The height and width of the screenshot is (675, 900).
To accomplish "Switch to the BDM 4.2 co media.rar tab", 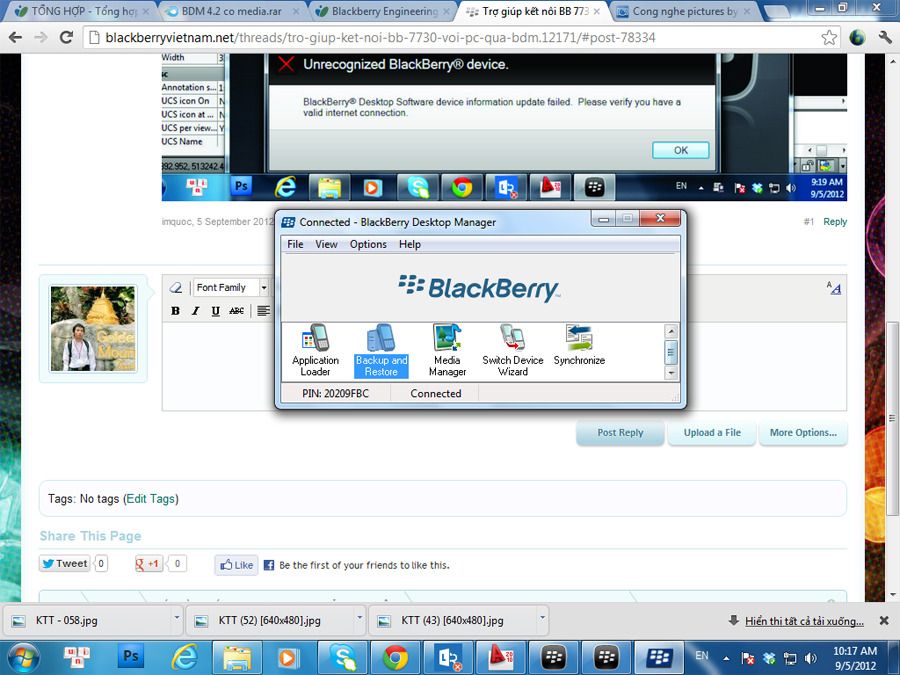I will point(232,11).
